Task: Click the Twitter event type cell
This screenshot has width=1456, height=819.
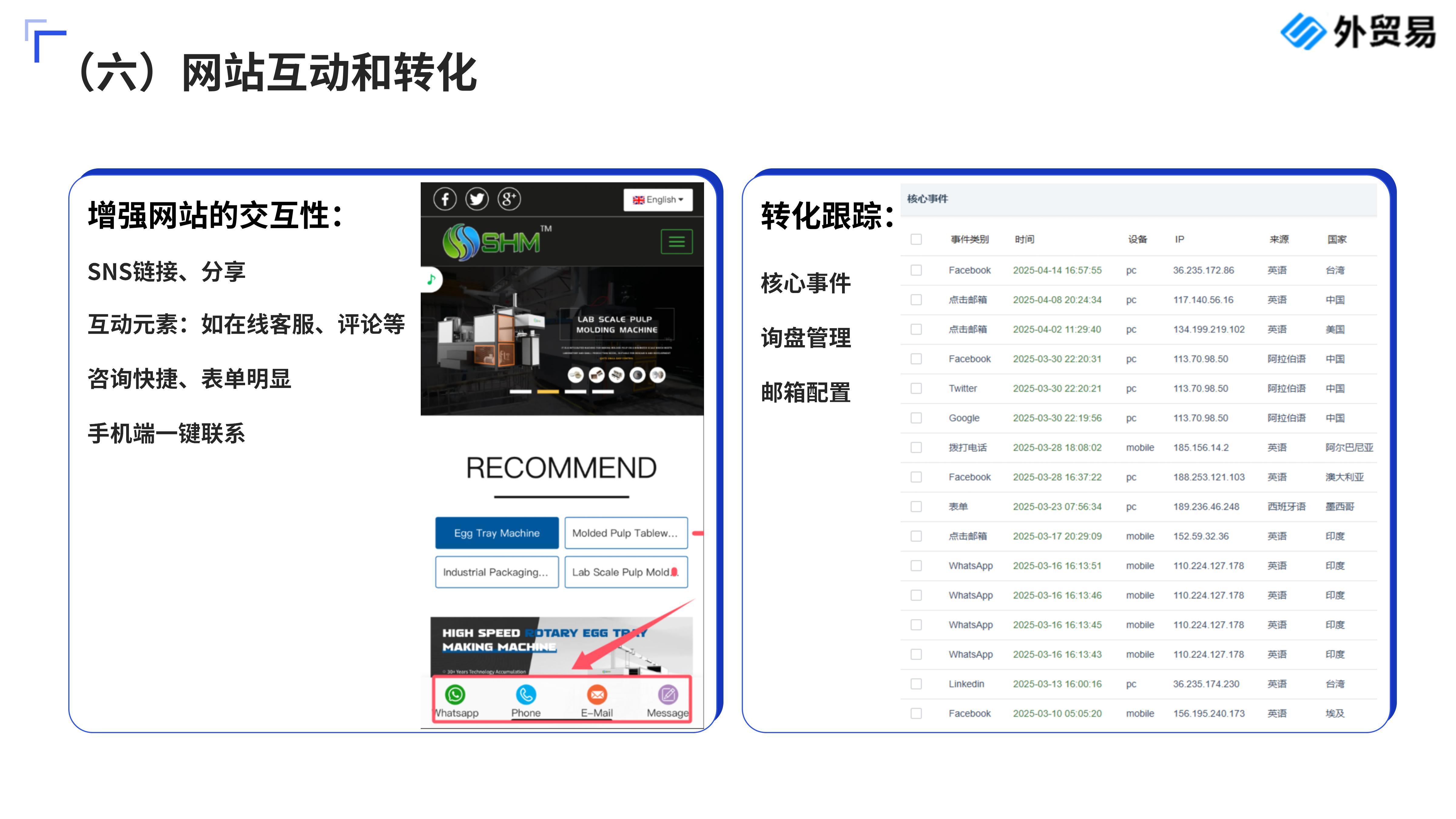Action: click(962, 388)
